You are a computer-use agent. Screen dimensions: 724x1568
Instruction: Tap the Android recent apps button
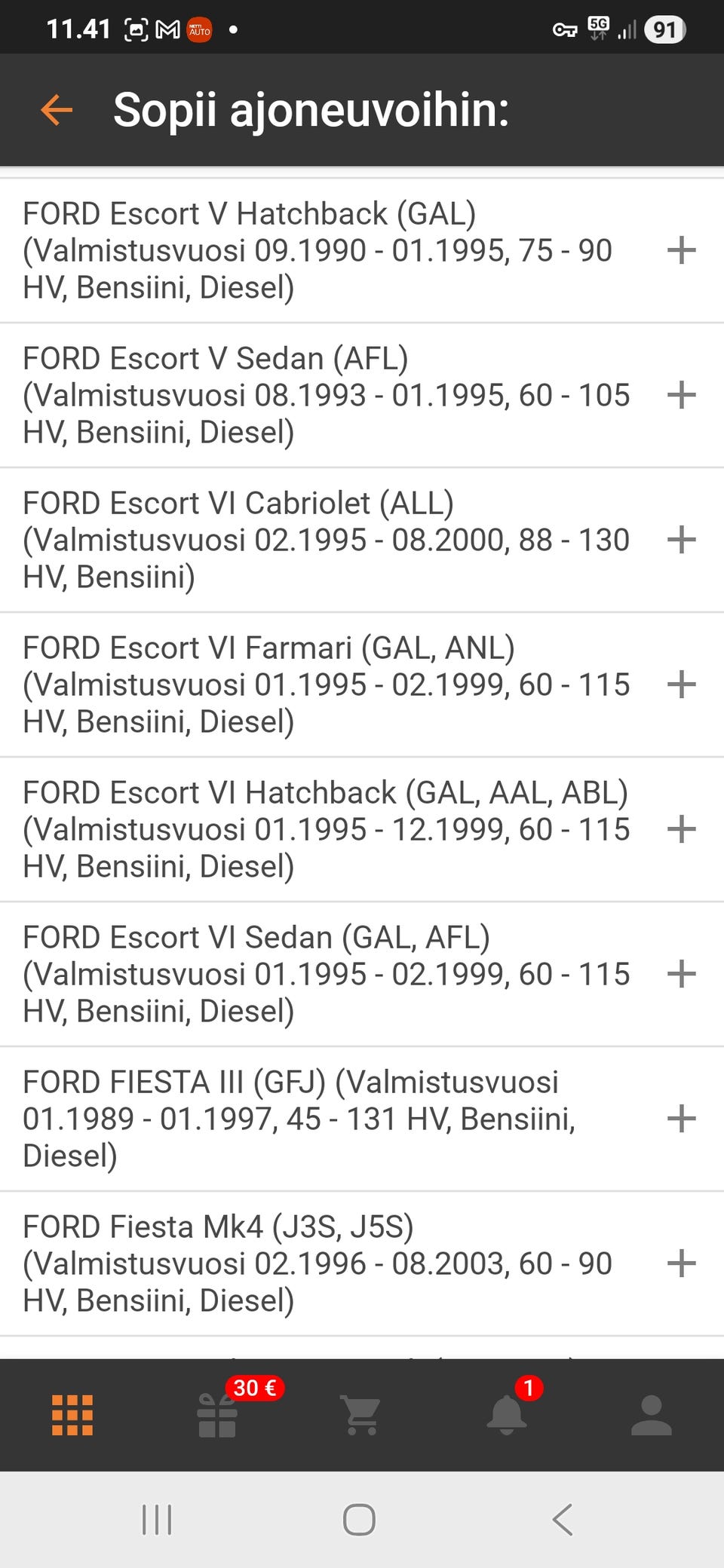pyautogui.click(x=157, y=1520)
